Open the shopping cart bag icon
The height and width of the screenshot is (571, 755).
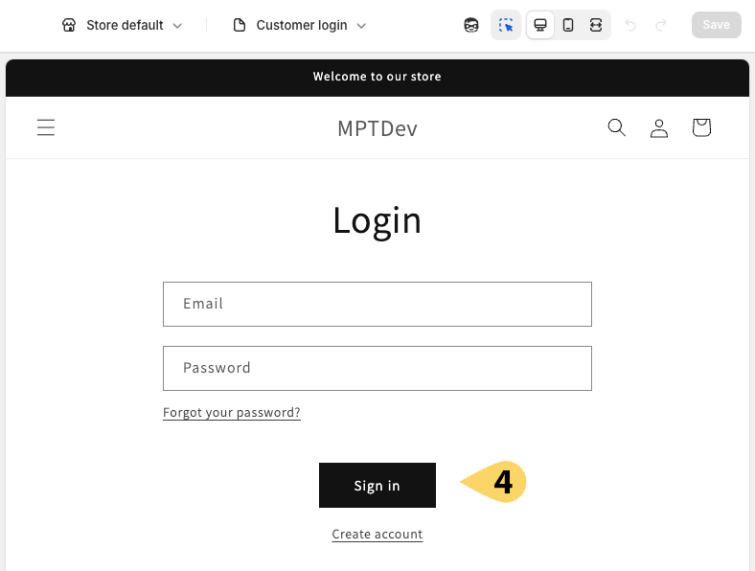click(x=701, y=128)
